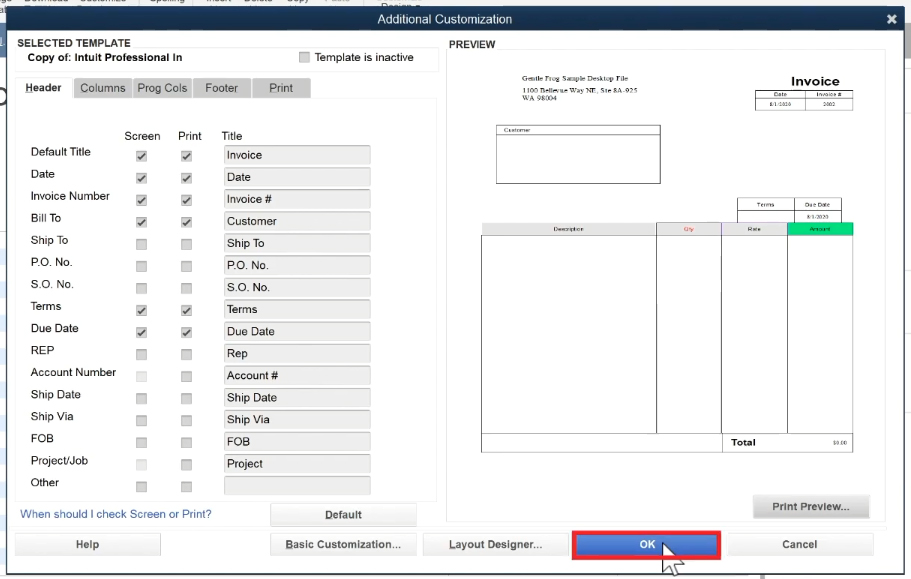Click the Account # title field
This screenshot has height=579, width=911.
(297, 376)
